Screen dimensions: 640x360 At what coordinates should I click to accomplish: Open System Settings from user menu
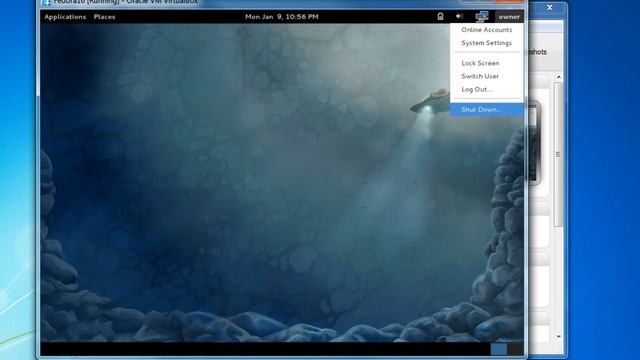pos(487,43)
